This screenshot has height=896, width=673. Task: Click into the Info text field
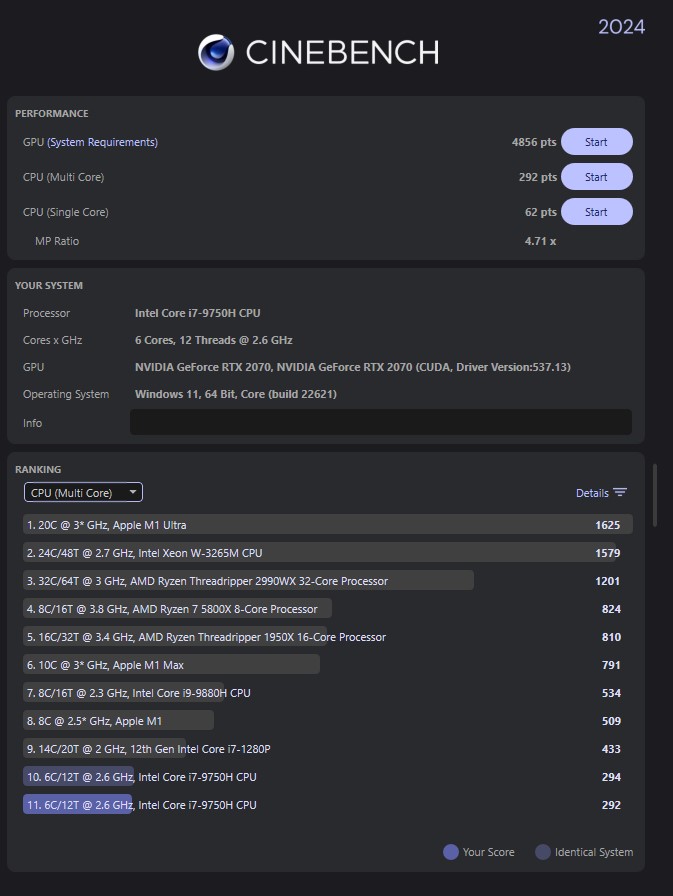pos(380,422)
